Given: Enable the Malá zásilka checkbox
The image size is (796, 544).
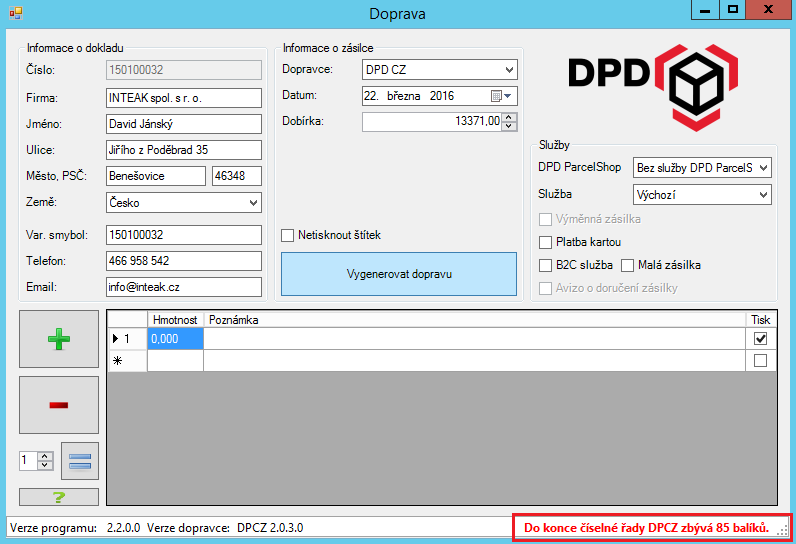Looking at the screenshot, I should click(x=627, y=265).
